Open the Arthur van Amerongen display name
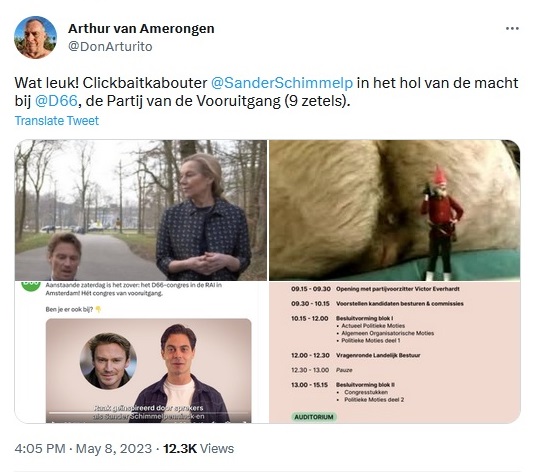535x472 pixels. click(141, 29)
